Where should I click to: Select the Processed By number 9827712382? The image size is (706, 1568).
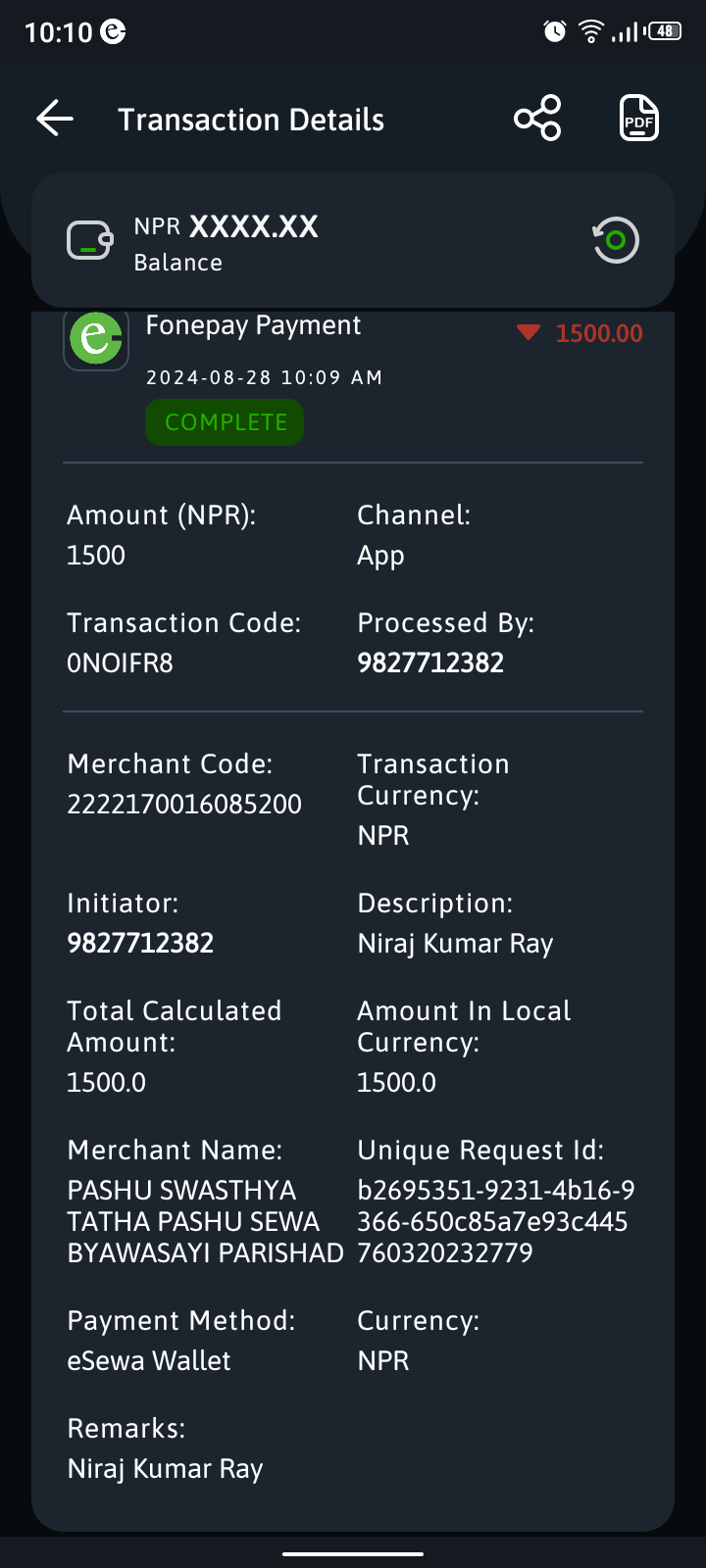pos(430,662)
